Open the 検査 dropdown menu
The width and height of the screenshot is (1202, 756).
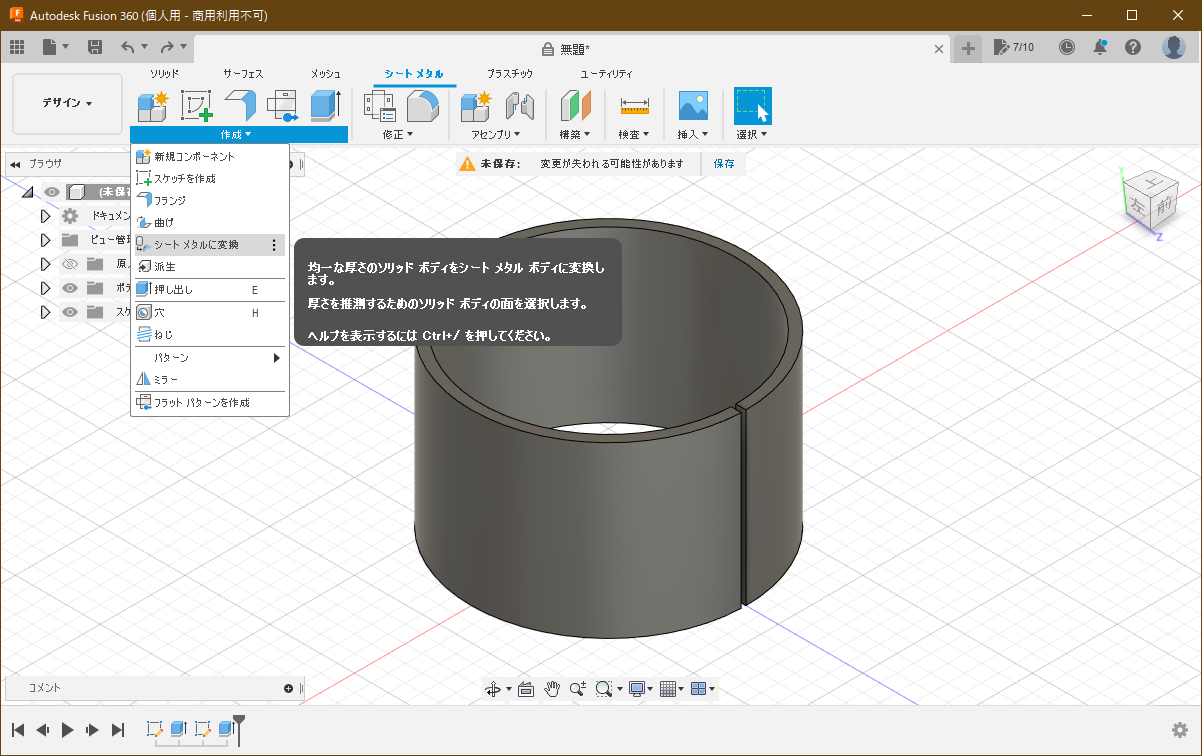click(x=634, y=134)
